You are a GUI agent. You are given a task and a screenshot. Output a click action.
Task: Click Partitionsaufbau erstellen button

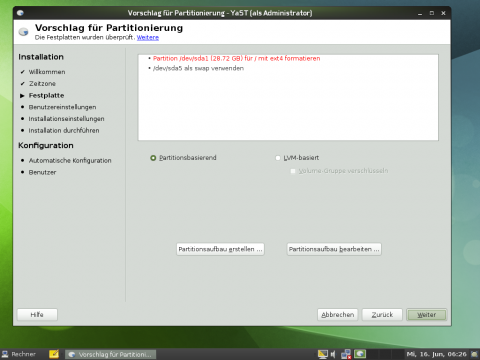point(220,249)
